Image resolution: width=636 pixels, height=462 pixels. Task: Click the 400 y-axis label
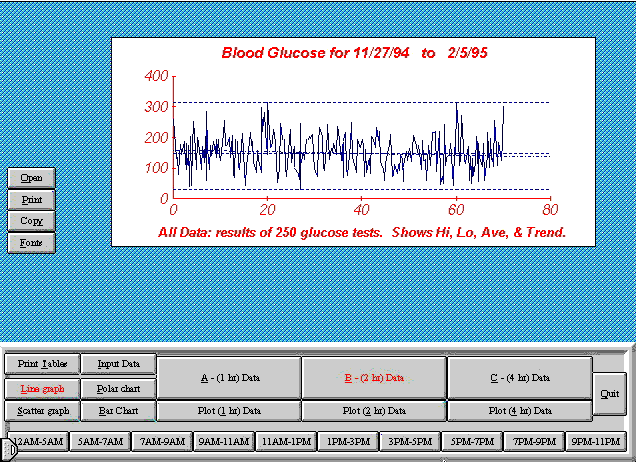click(156, 76)
